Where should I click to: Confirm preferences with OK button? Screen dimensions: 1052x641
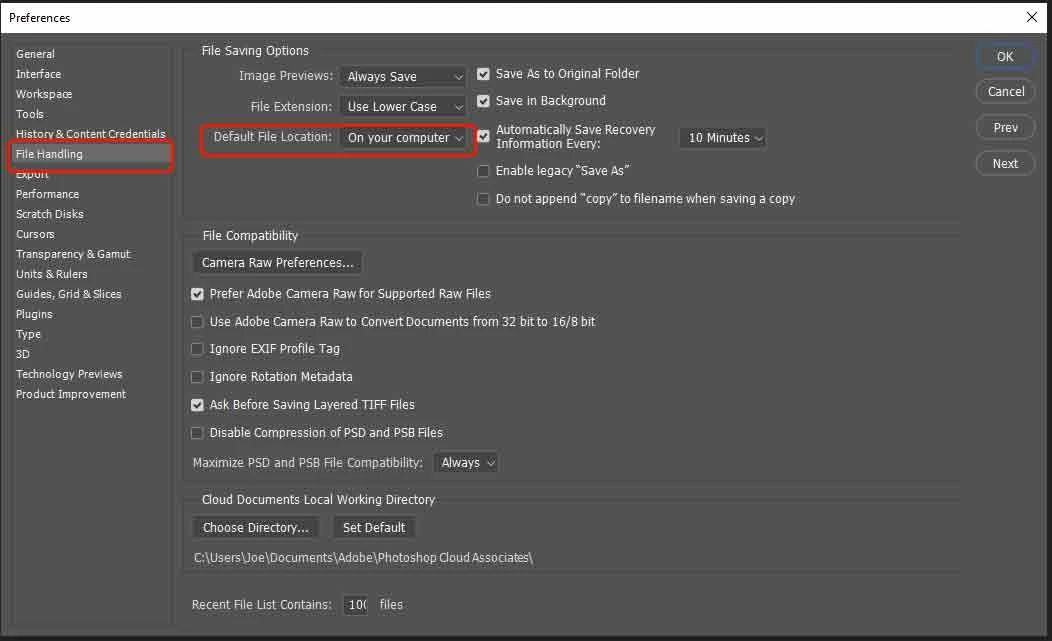tap(1005, 56)
